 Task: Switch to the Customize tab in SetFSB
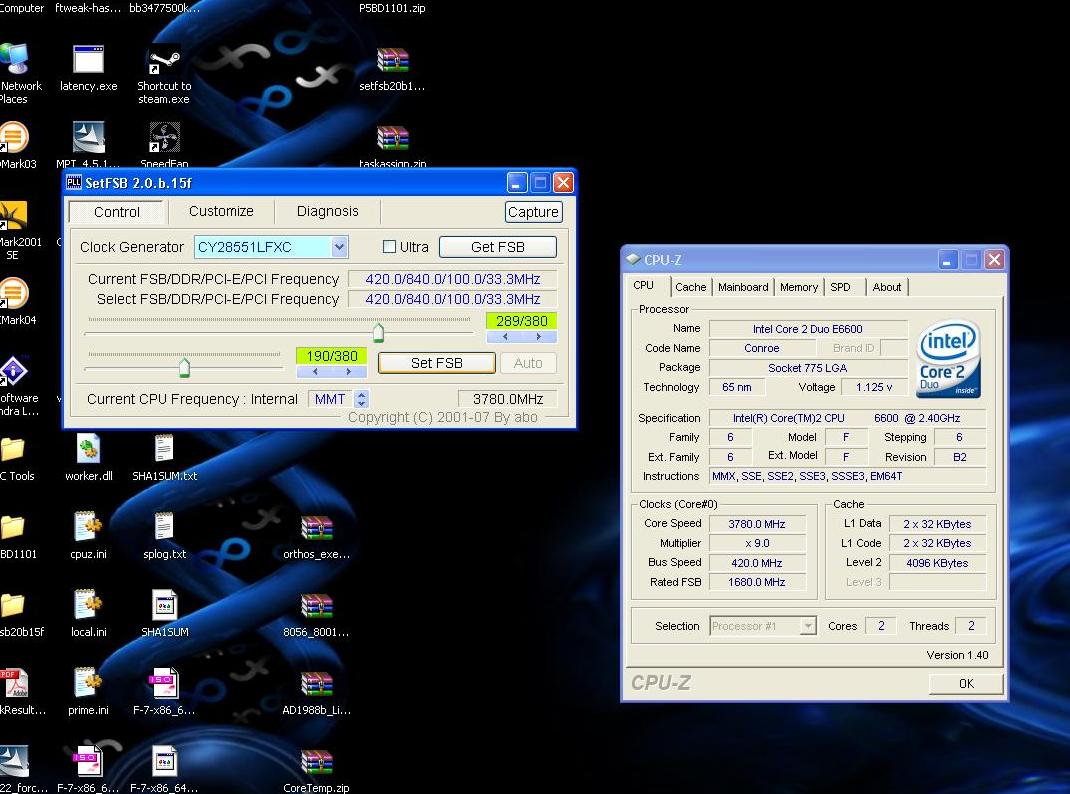(x=221, y=211)
